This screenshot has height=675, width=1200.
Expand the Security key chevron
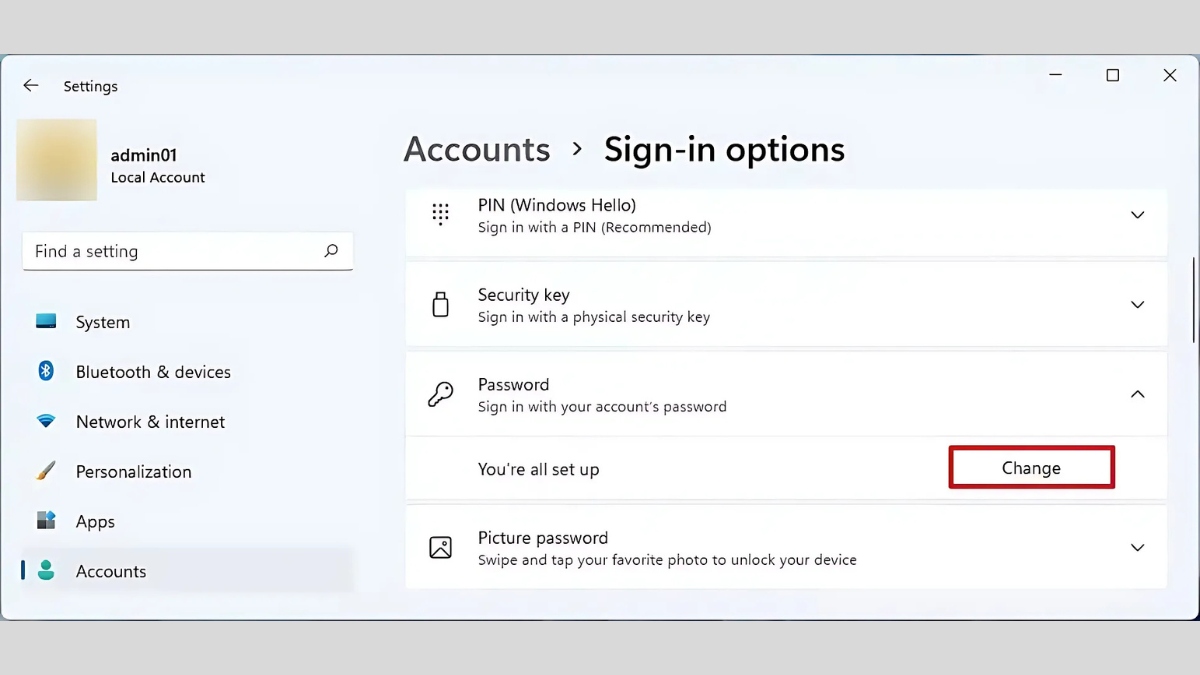(x=1137, y=304)
